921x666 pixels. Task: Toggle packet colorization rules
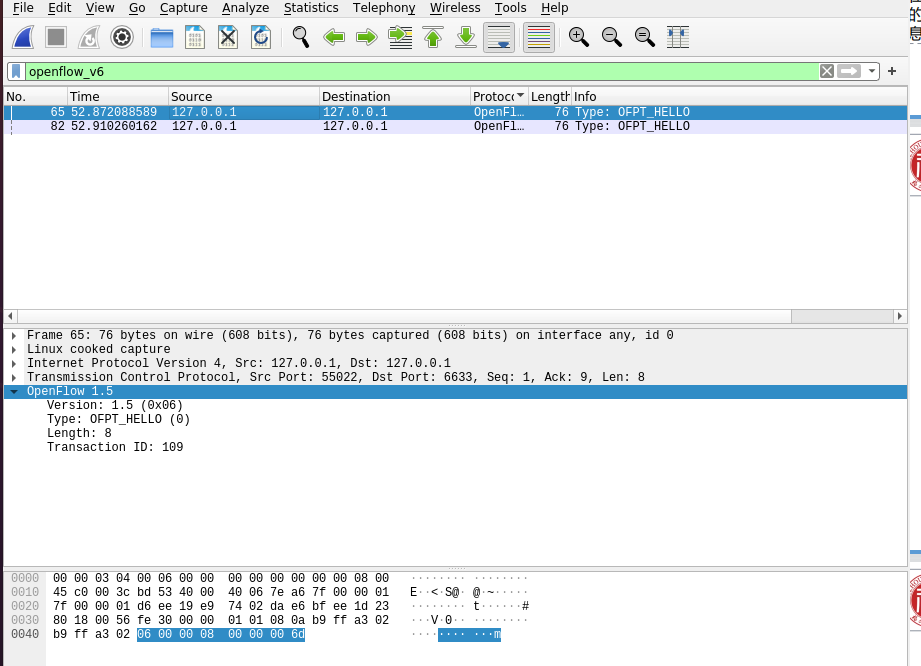pyautogui.click(x=539, y=38)
